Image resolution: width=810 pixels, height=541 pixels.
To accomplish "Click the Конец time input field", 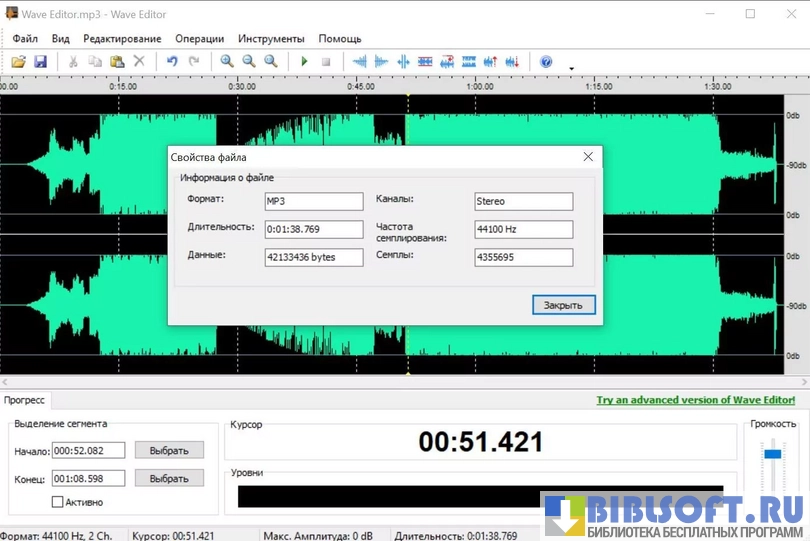I will [90, 479].
